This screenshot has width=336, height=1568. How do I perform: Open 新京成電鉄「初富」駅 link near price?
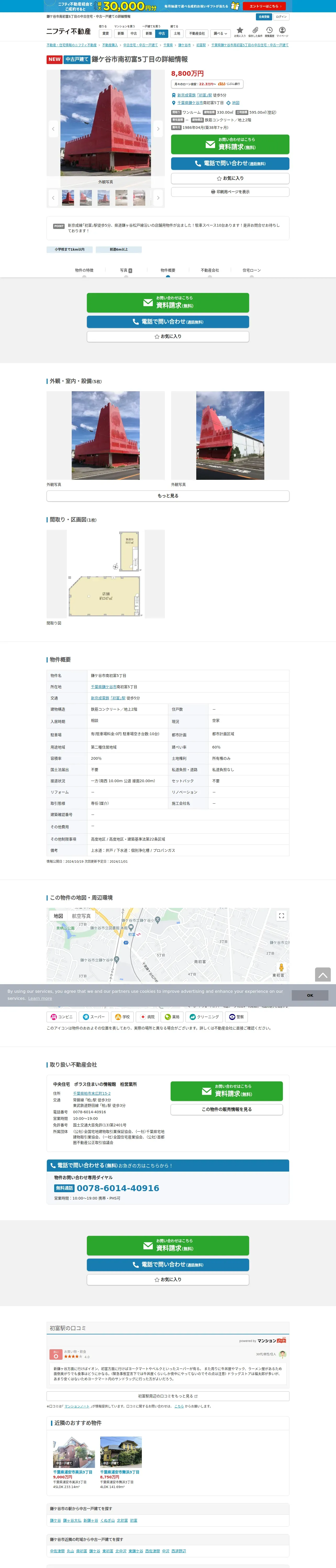[194, 95]
